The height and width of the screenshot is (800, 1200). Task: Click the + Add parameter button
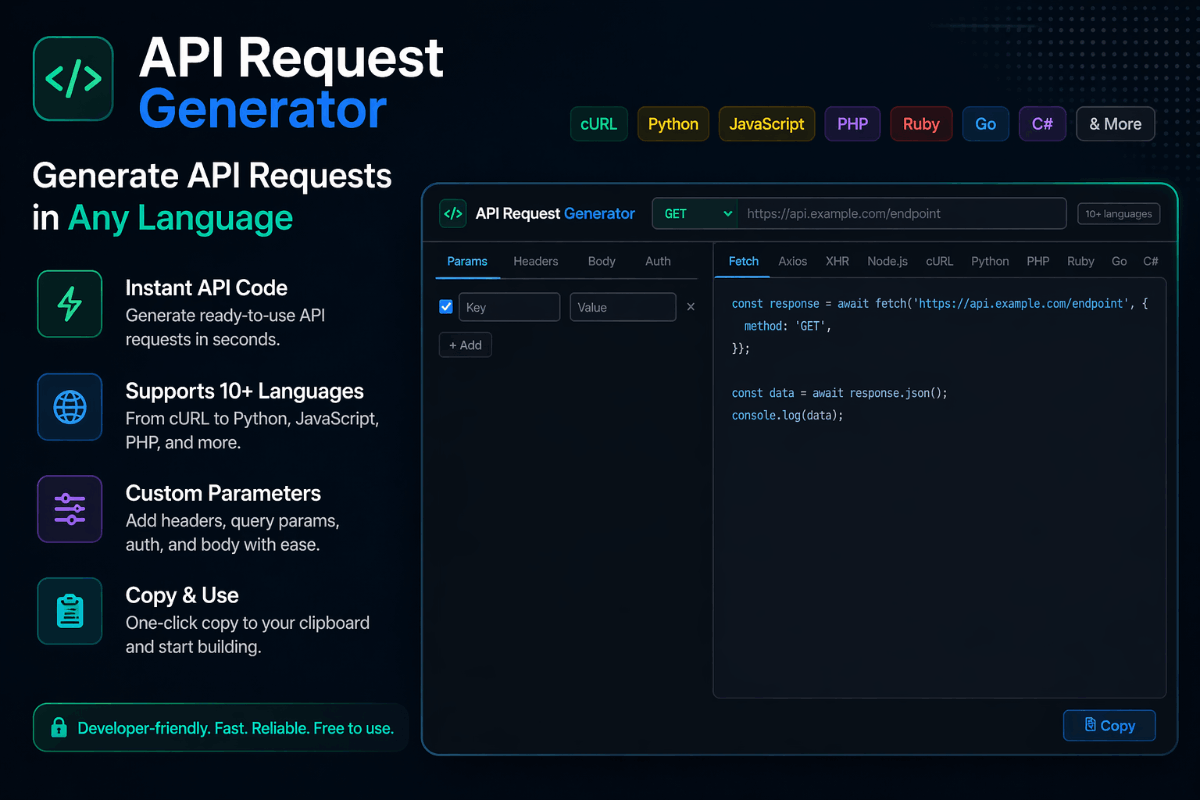465,345
